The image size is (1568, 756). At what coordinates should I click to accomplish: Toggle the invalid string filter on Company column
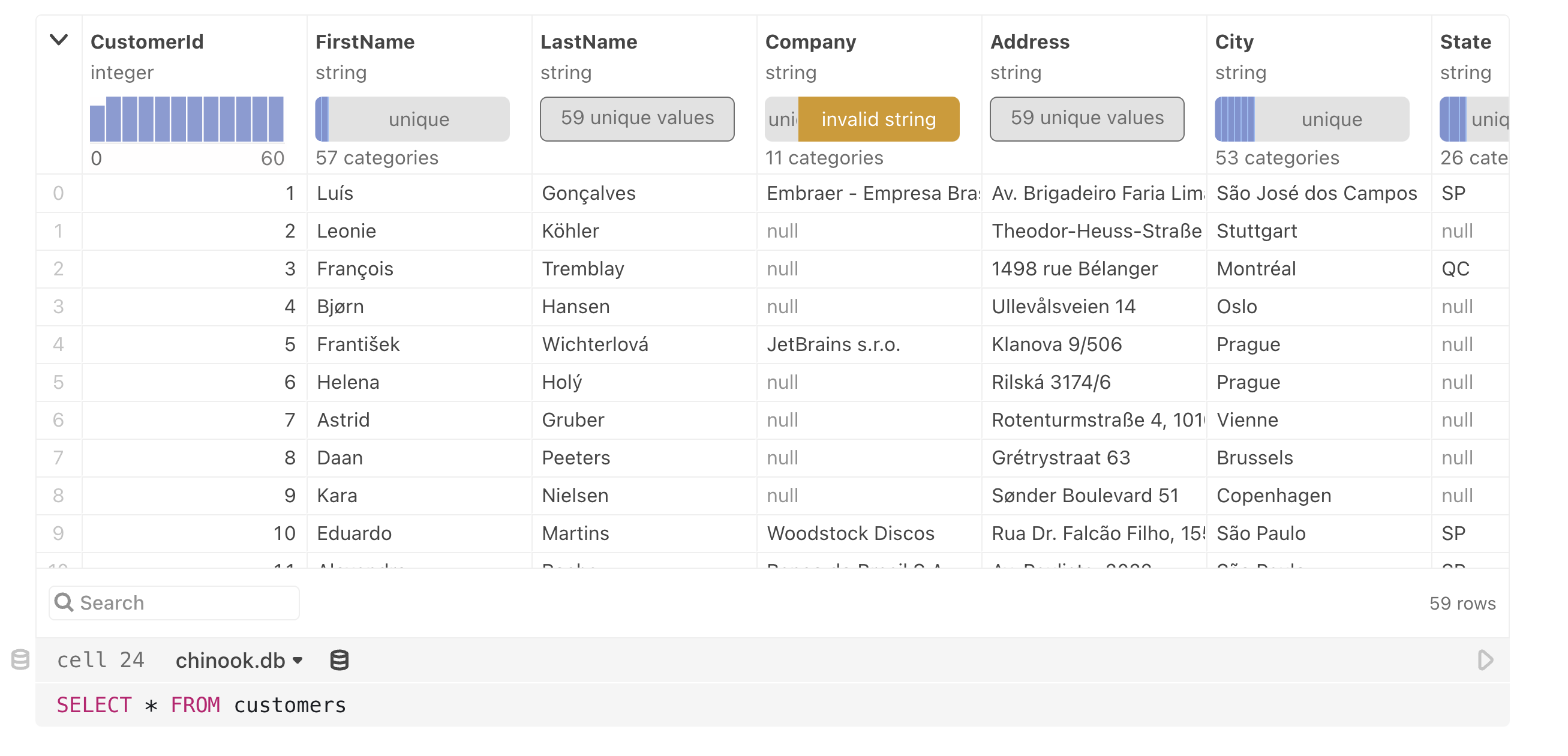(x=878, y=119)
